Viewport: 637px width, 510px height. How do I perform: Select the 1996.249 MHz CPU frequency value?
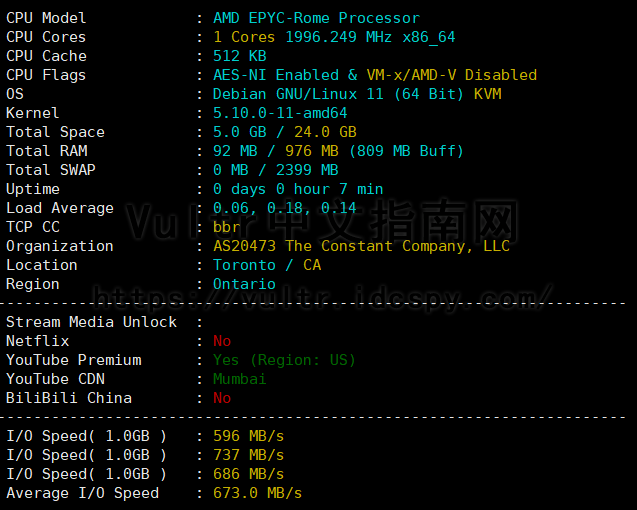tap(338, 37)
